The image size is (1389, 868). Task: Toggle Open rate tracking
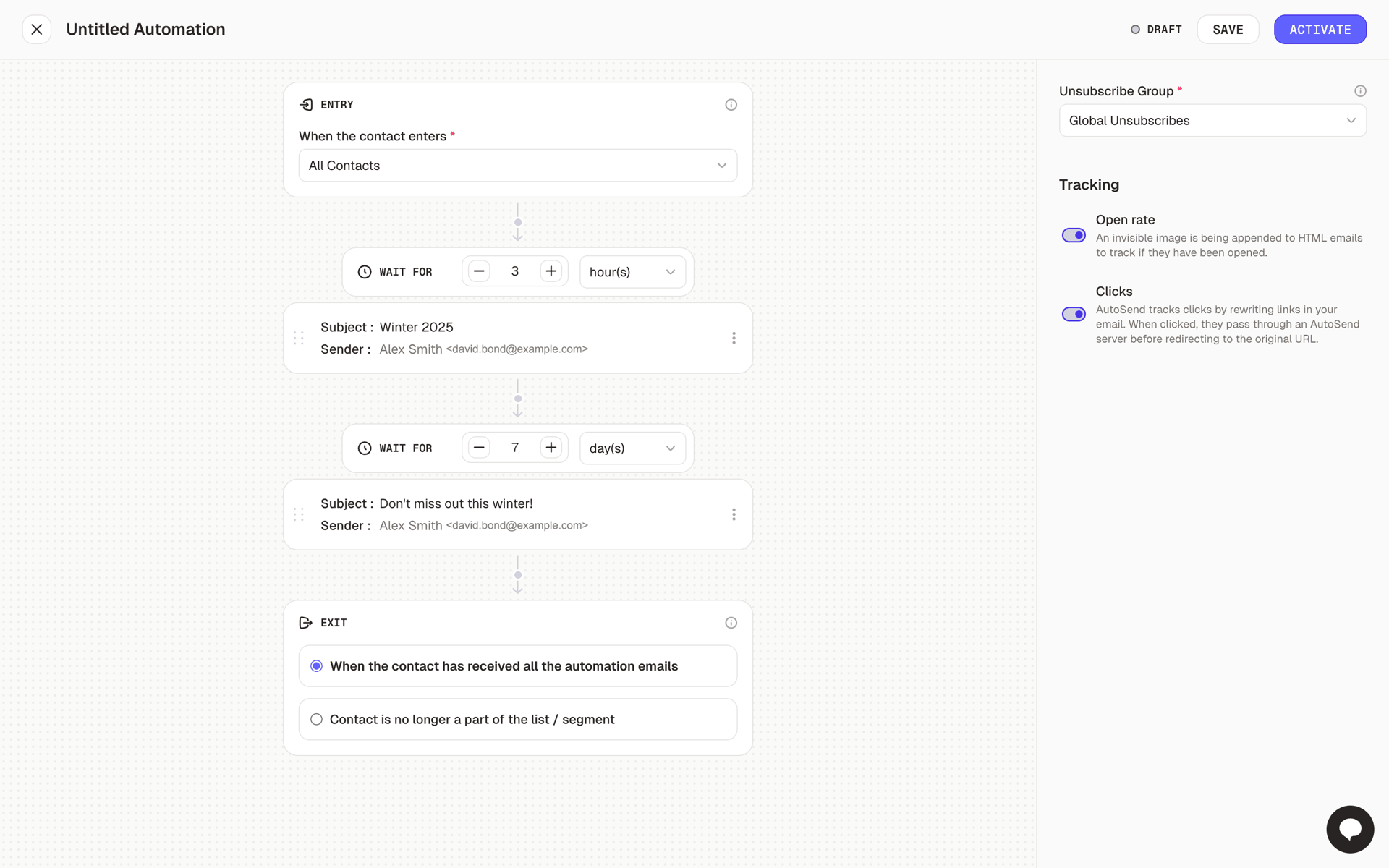pos(1074,235)
